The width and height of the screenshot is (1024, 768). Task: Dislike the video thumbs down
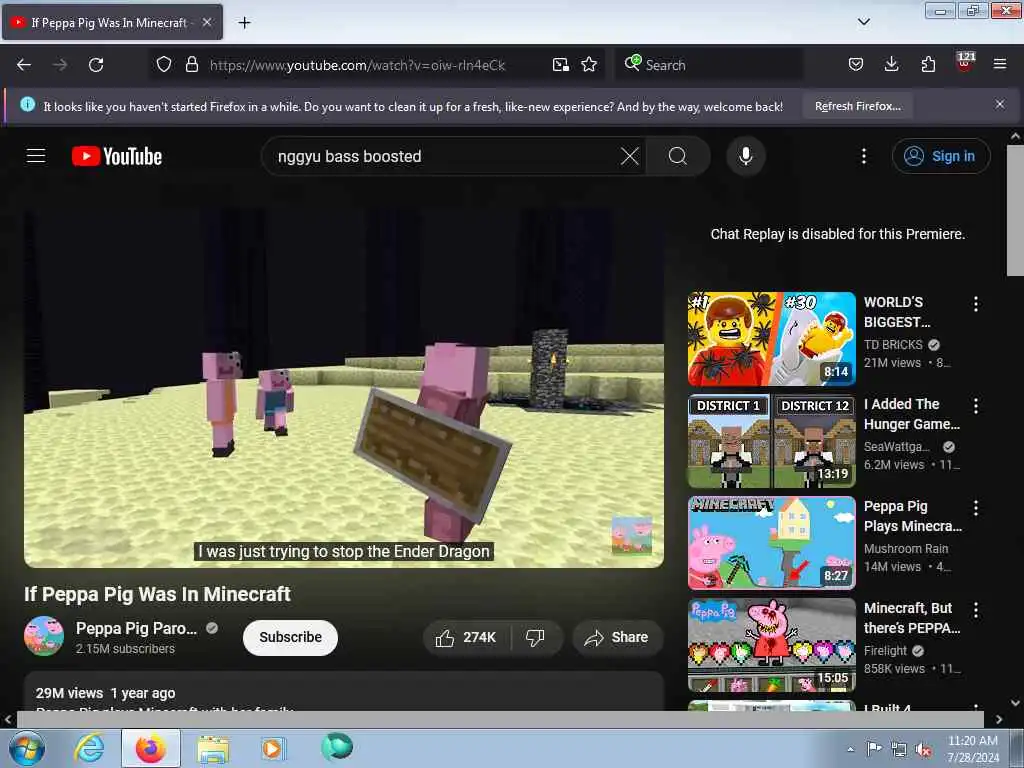(x=536, y=638)
